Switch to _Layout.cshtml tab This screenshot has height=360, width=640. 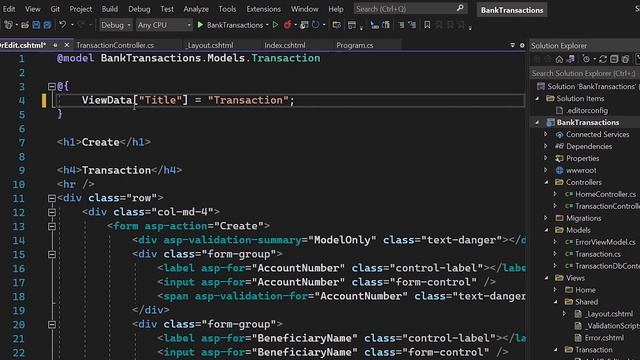[210, 45]
